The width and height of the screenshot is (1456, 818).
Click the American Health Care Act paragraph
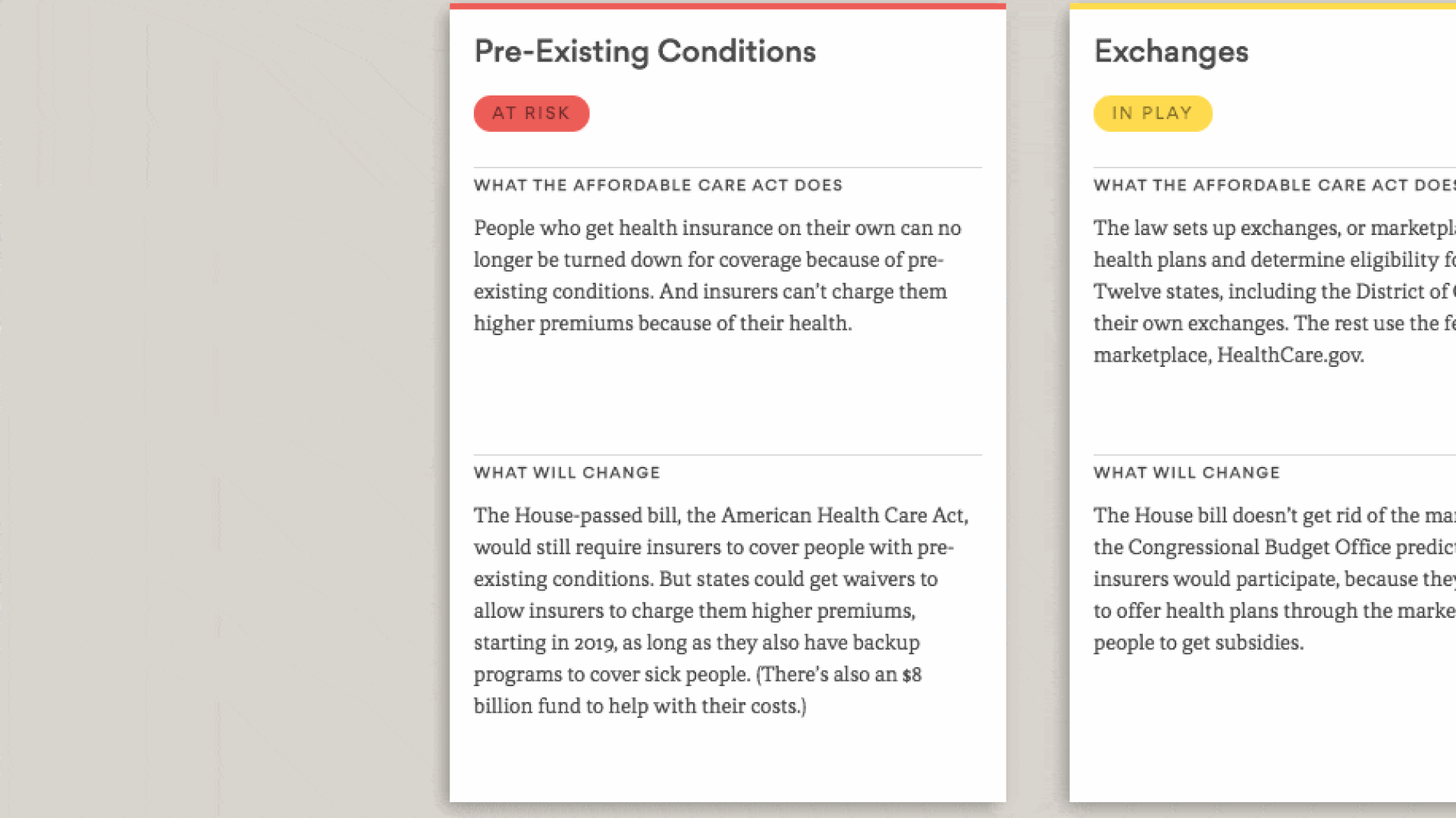(721, 610)
